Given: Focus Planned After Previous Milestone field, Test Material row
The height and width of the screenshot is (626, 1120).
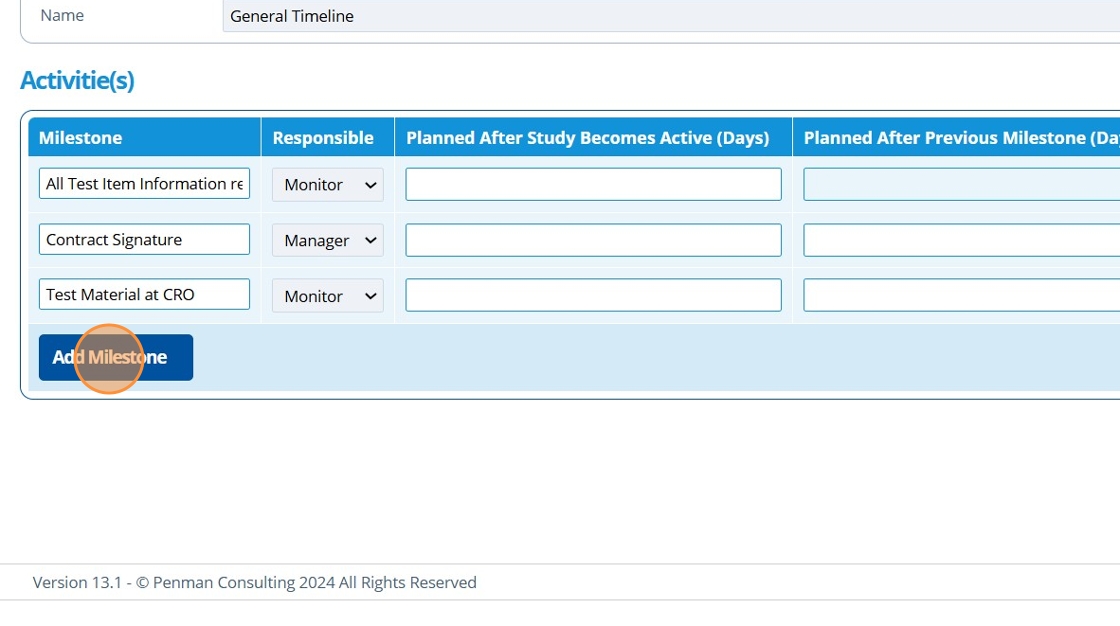Looking at the screenshot, I should pos(960,295).
